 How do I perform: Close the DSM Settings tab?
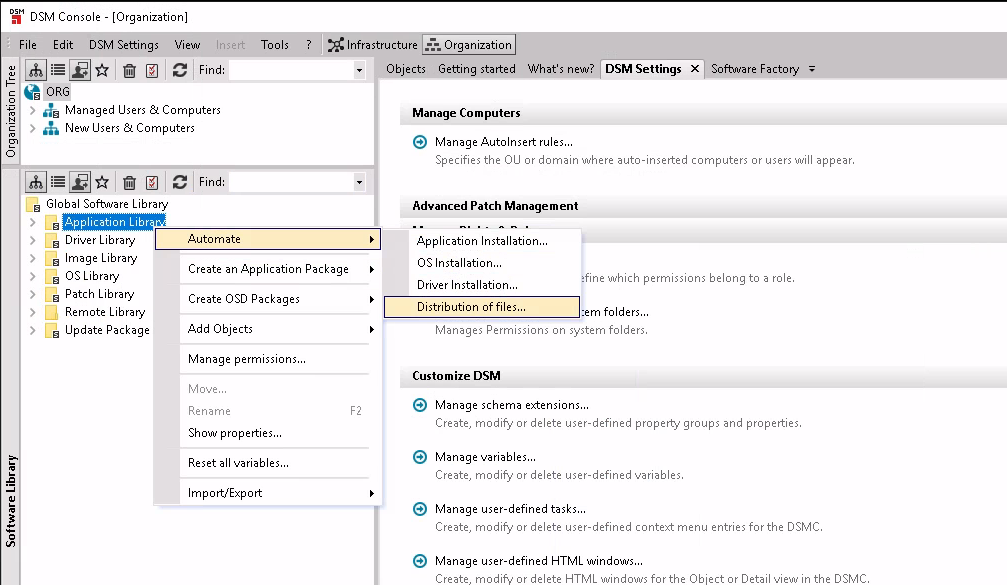pyautogui.click(x=695, y=69)
